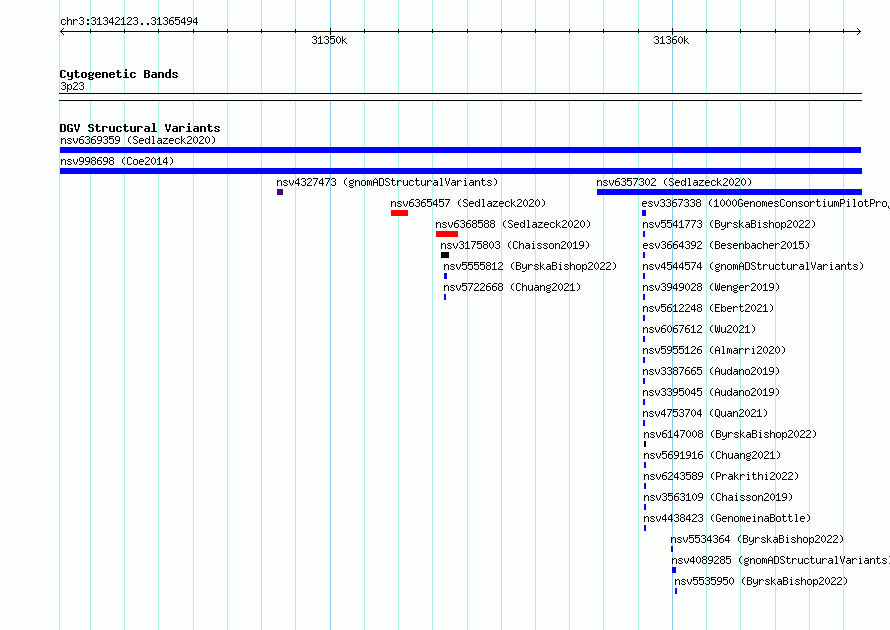Image resolution: width=890 pixels, height=630 pixels.
Task: Select the nsv5691916 variant glyph
Action: [645, 465]
